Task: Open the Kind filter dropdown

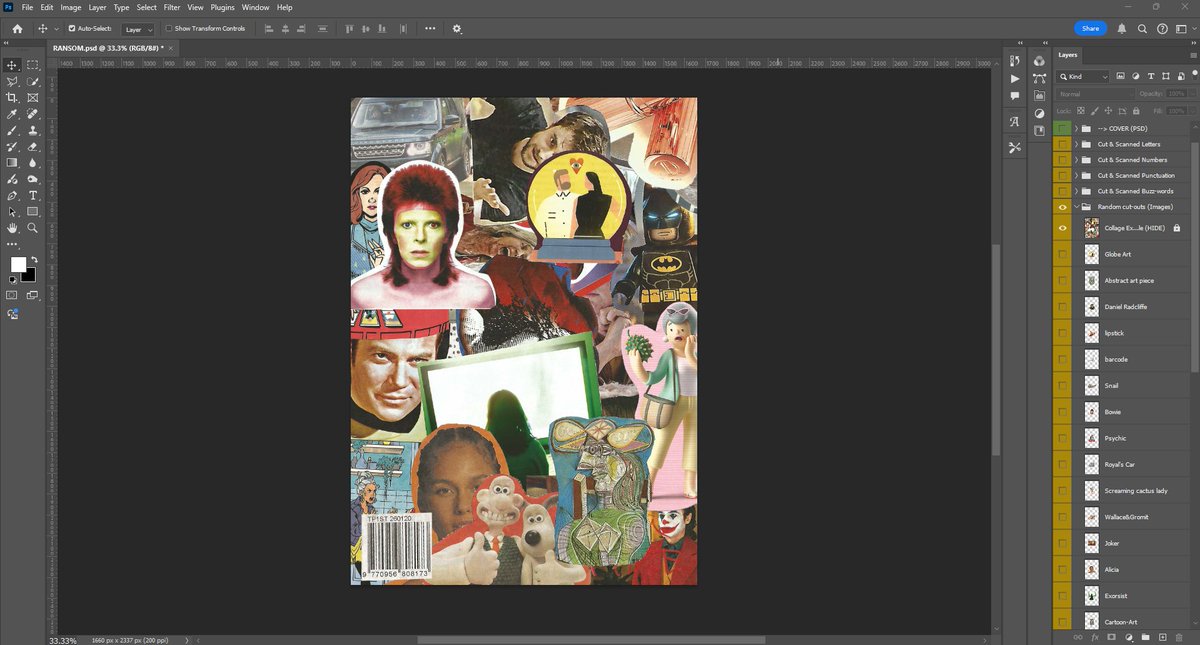Action: pyautogui.click(x=1084, y=76)
